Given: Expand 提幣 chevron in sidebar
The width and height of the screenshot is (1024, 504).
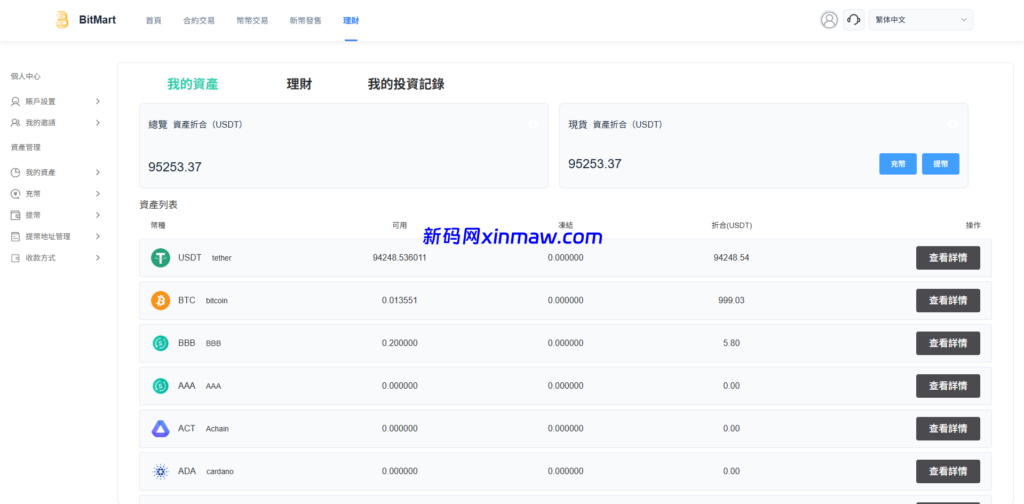Looking at the screenshot, I should click(x=97, y=215).
